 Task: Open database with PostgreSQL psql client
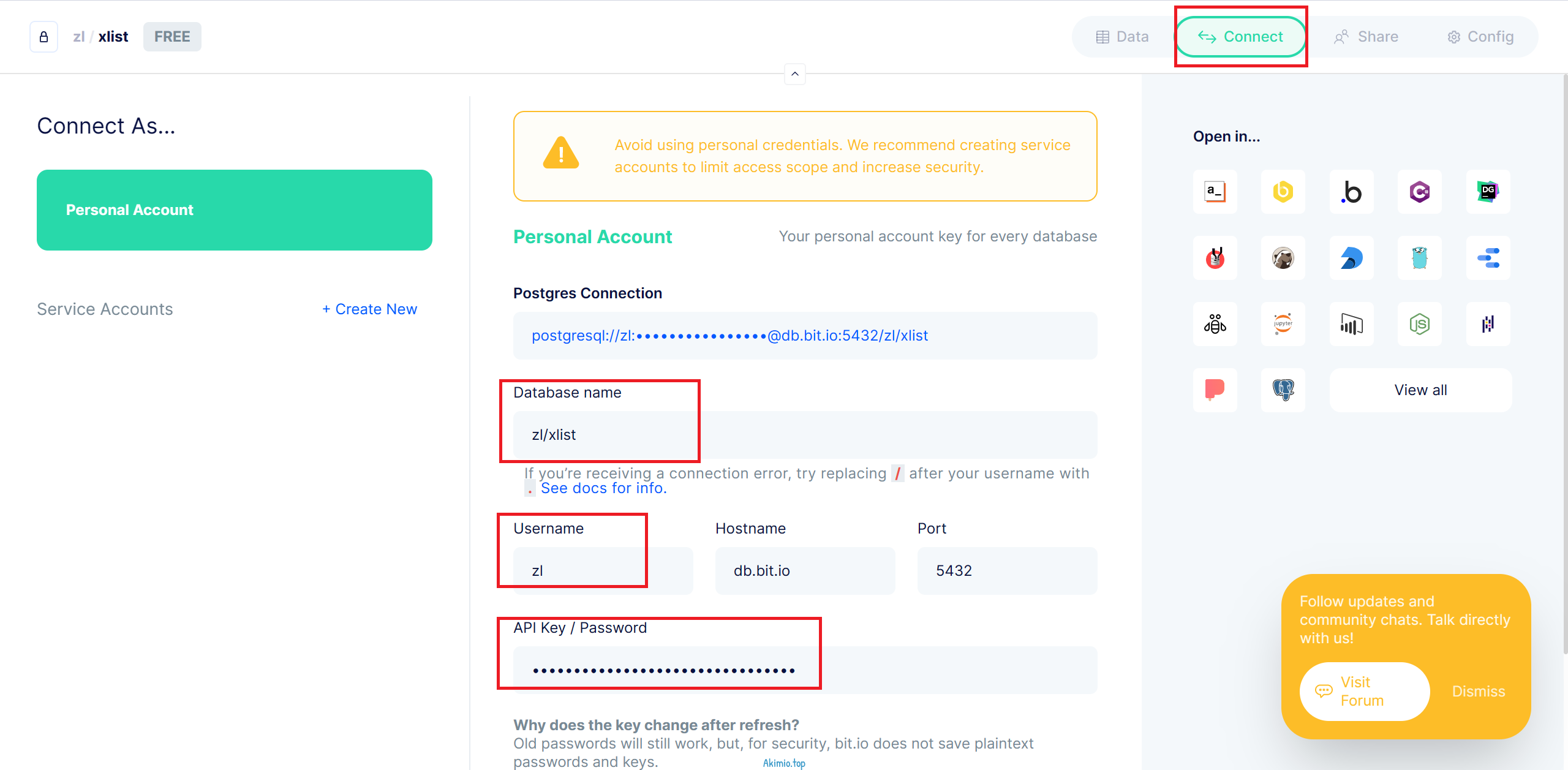pyautogui.click(x=1283, y=390)
